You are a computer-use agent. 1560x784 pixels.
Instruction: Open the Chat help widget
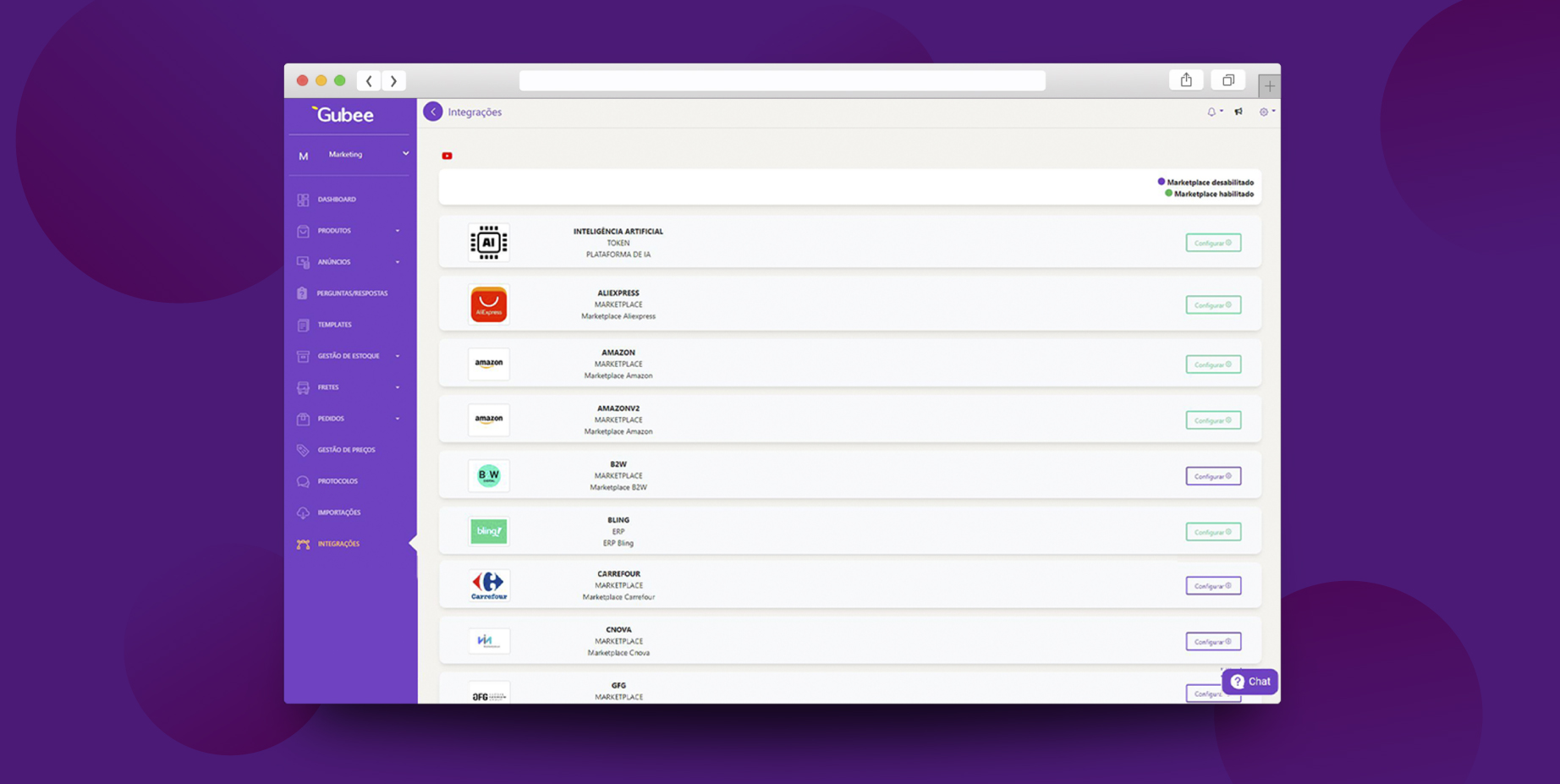coord(1250,682)
